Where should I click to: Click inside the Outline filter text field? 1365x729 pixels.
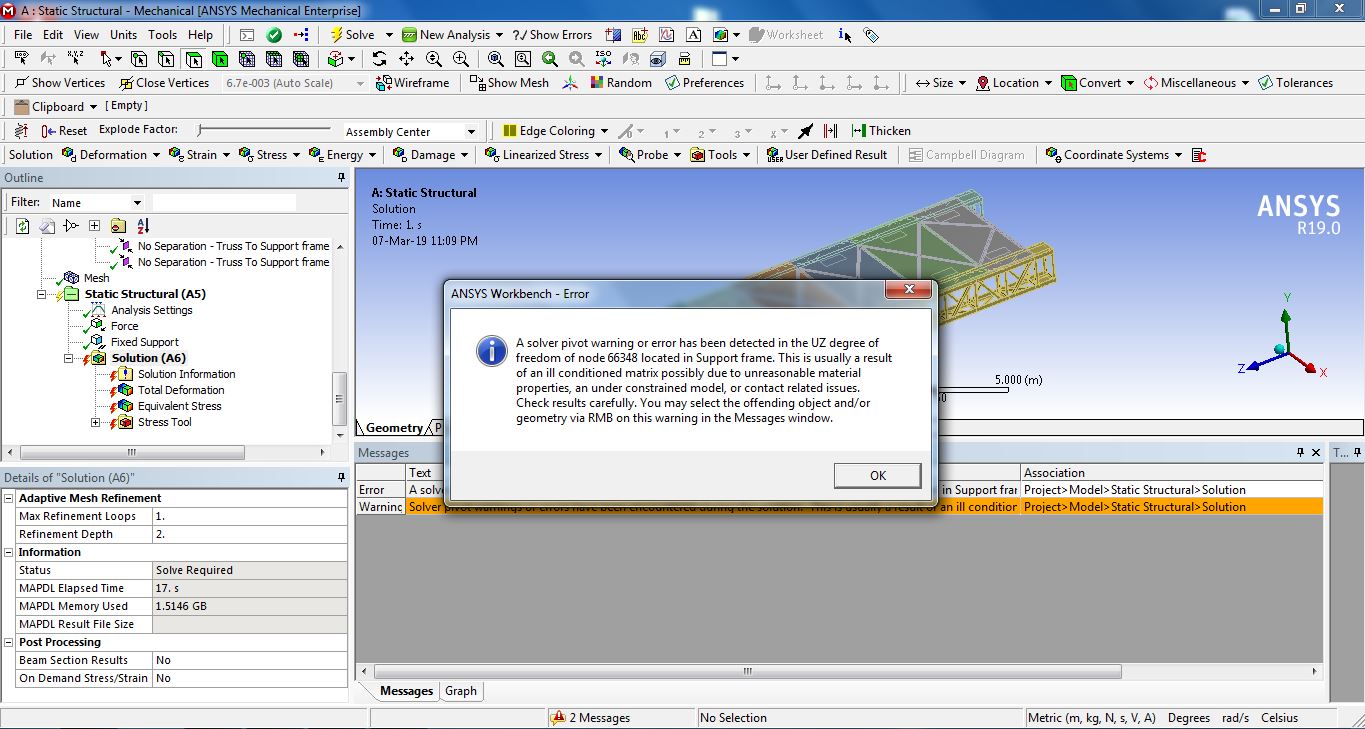pyautogui.click(x=224, y=201)
